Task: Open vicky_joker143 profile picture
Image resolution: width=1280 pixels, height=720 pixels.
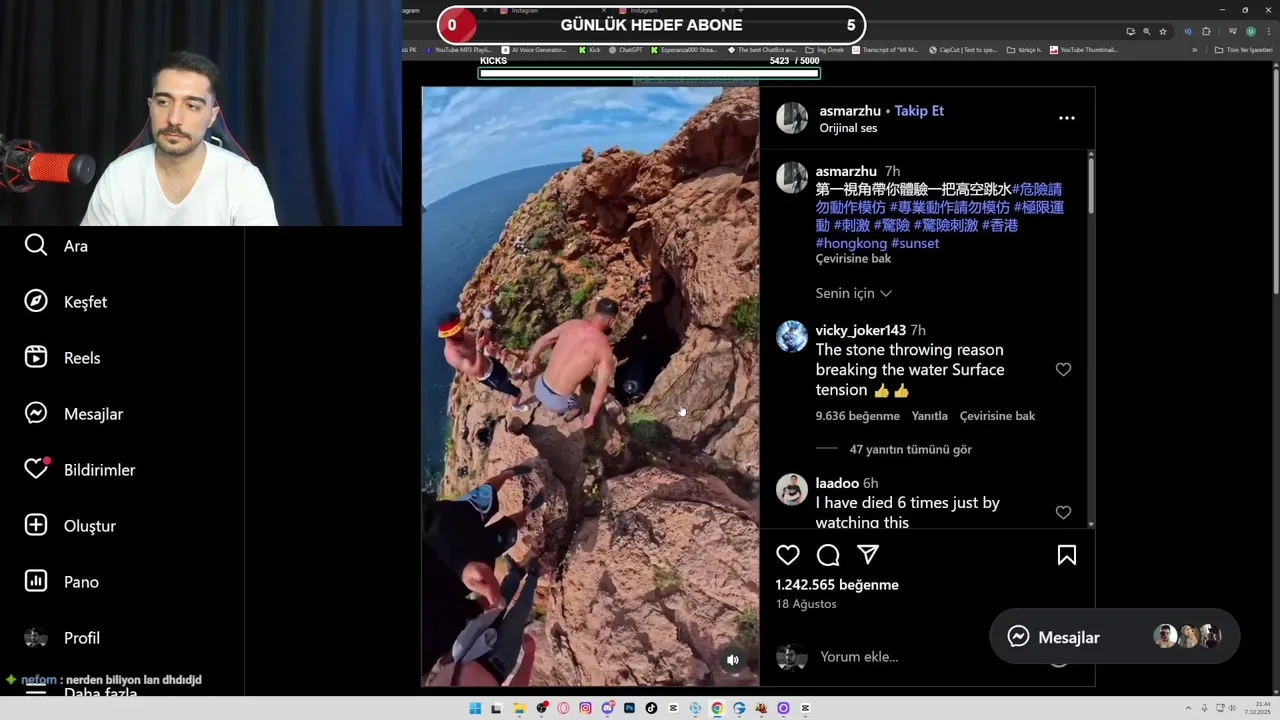Action: click(x=792, y=336)
